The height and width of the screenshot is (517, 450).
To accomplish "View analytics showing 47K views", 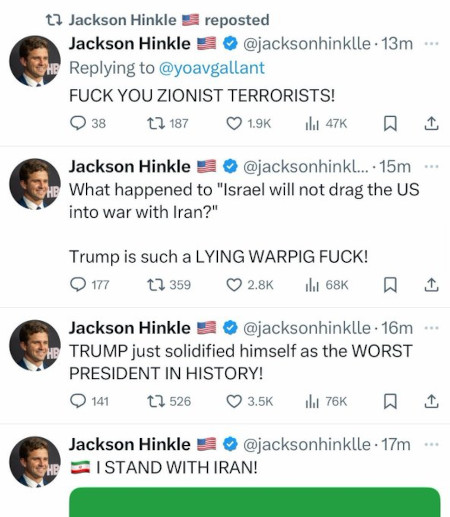I will tap(326, 124).
